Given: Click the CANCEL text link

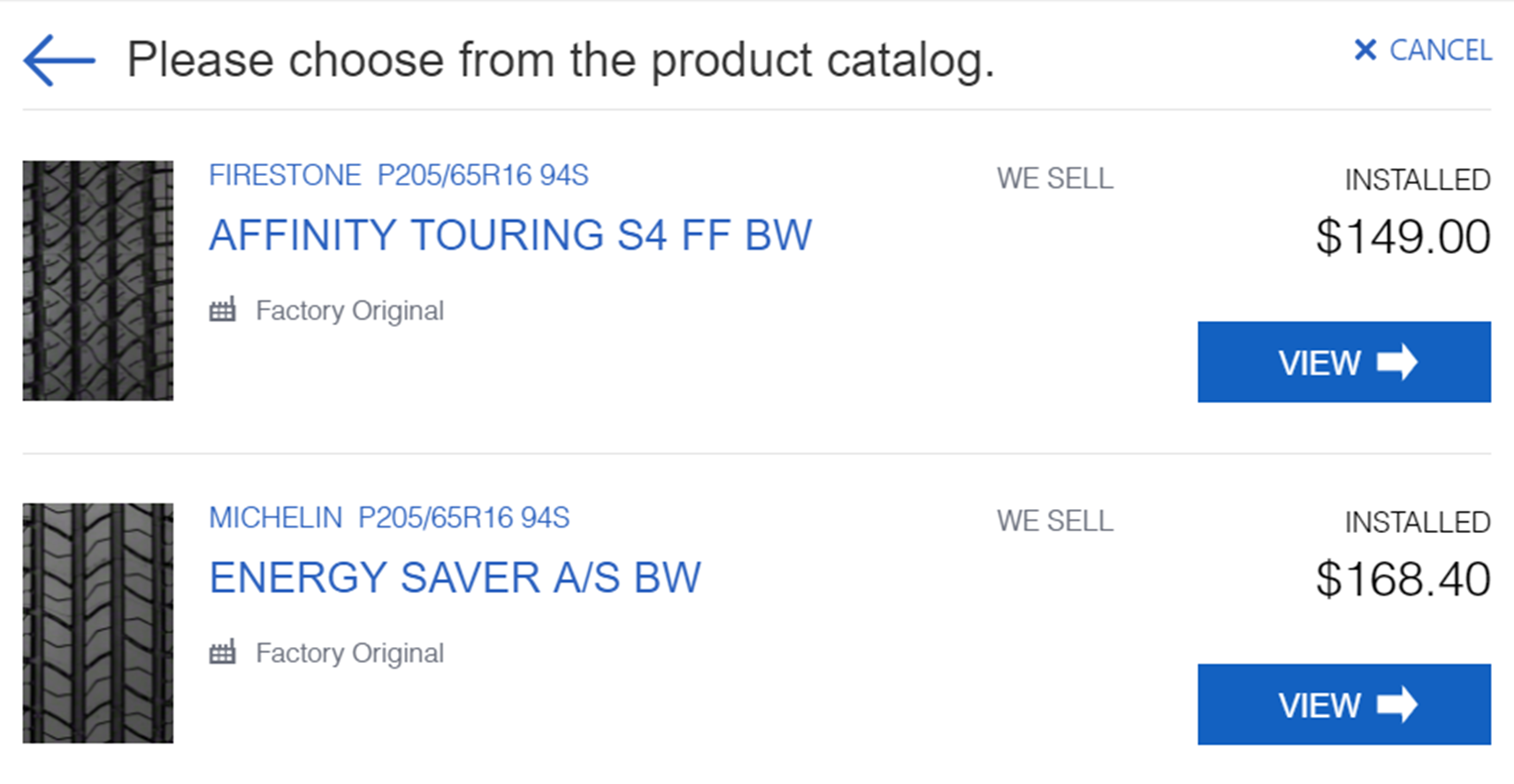Looking at the screenshot, I should pyautogui.click(x=1440, y=50).
